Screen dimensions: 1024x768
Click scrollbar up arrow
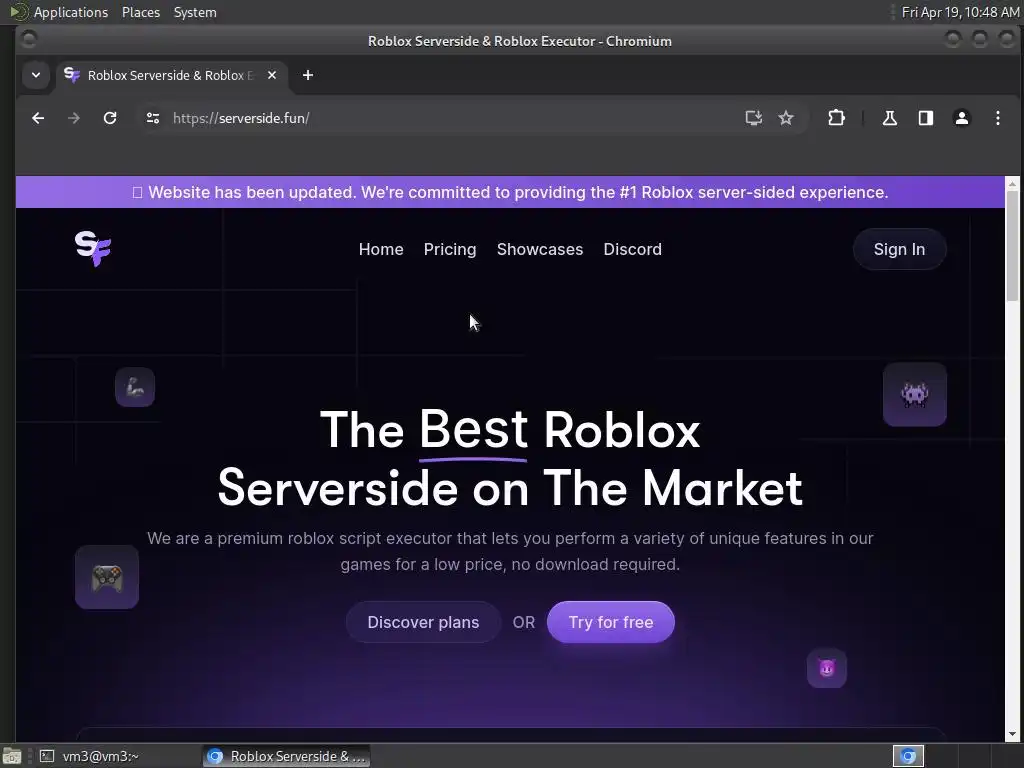click(x=1012, y=183)
